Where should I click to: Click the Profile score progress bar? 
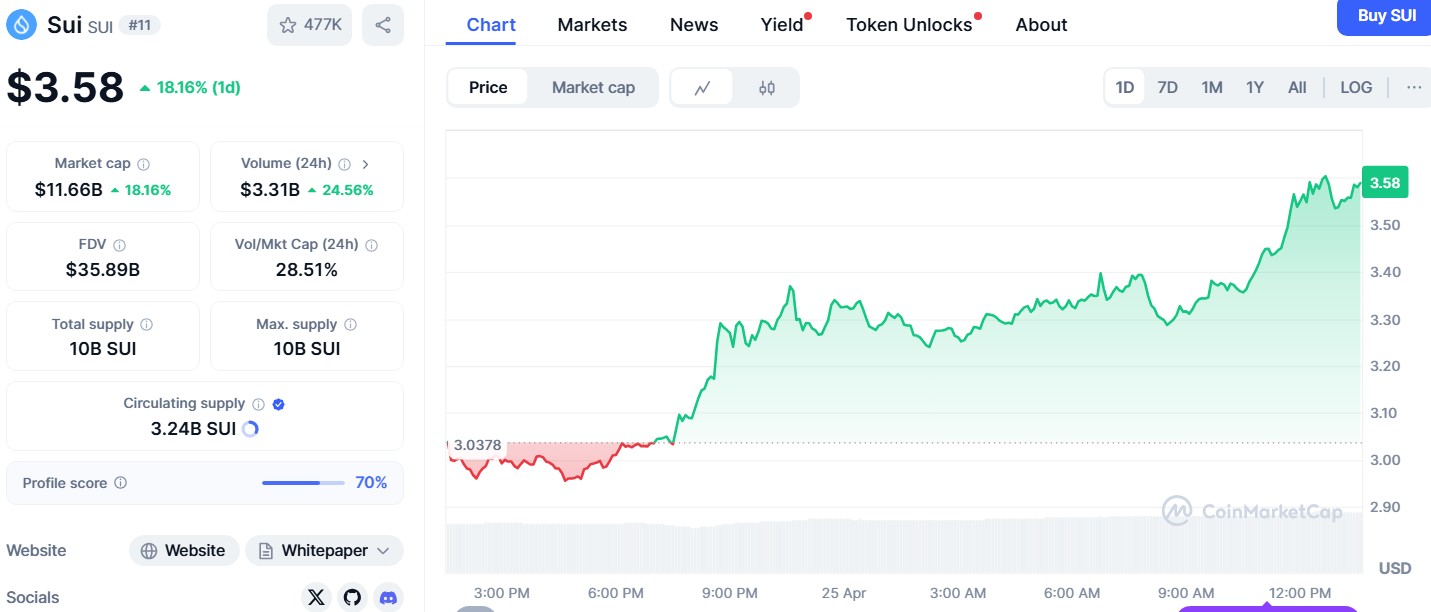tap(303, 483)
